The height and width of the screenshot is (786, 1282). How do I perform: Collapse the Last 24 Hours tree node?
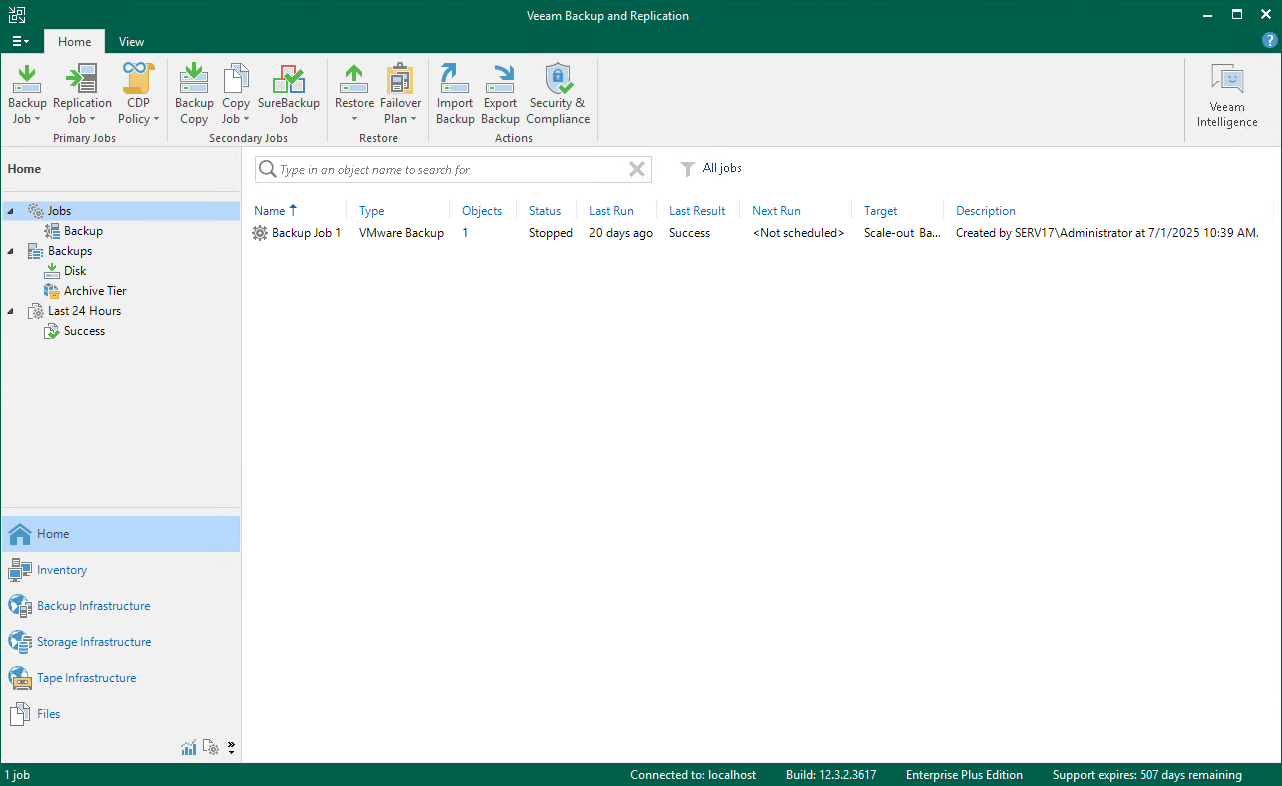(10, 311)
